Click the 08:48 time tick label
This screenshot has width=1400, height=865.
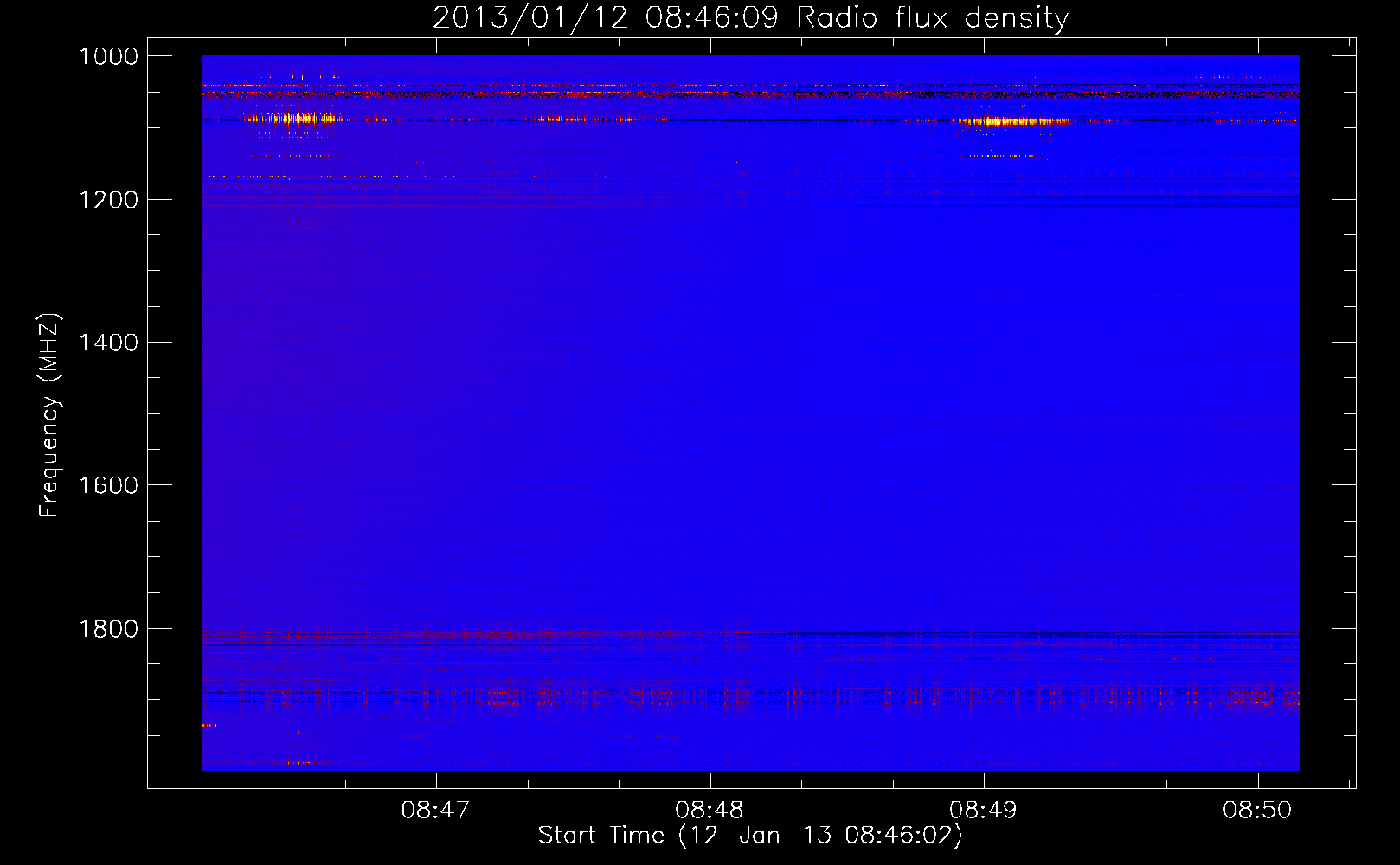(x=710, y=811)
